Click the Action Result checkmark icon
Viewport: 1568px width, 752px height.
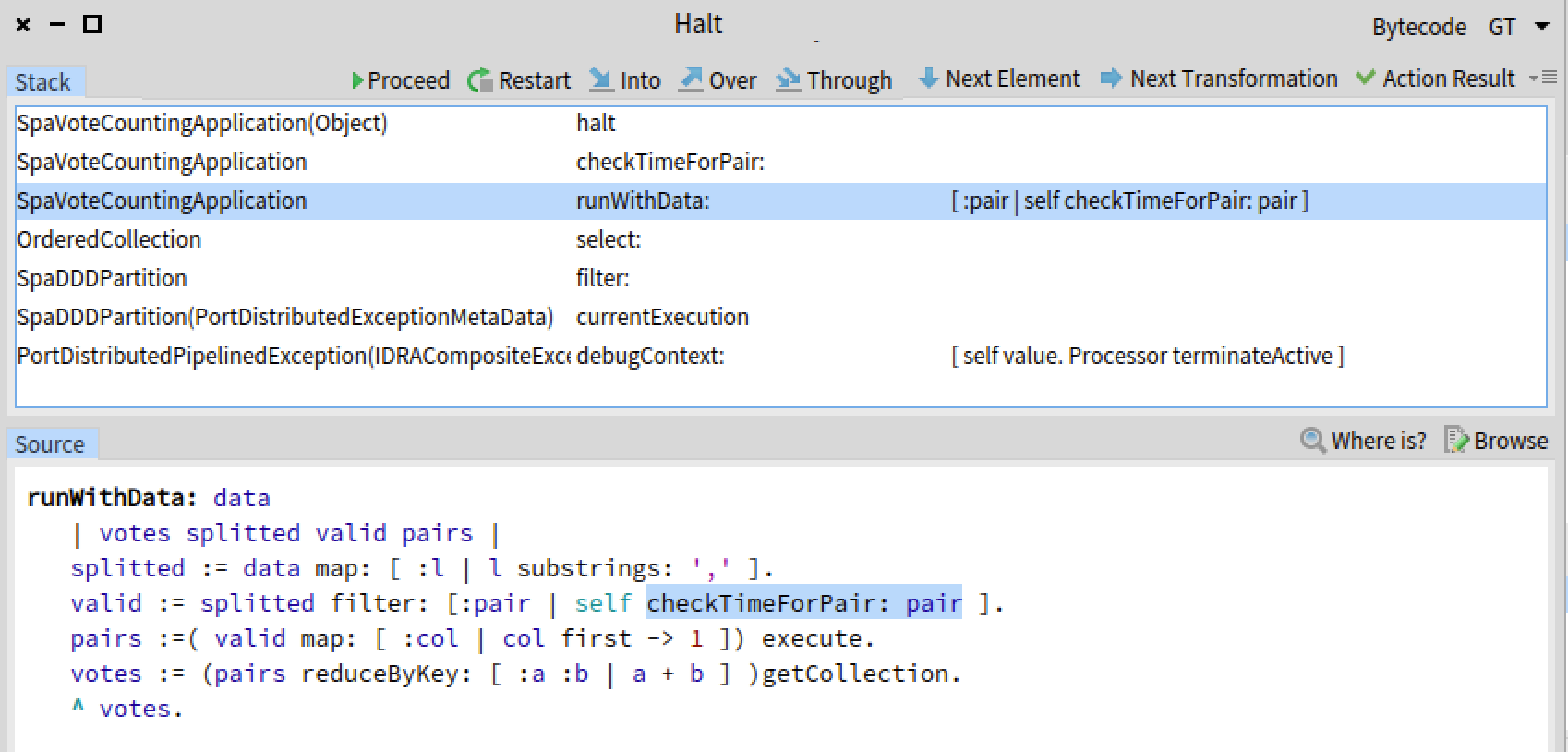click(1365, 78)
